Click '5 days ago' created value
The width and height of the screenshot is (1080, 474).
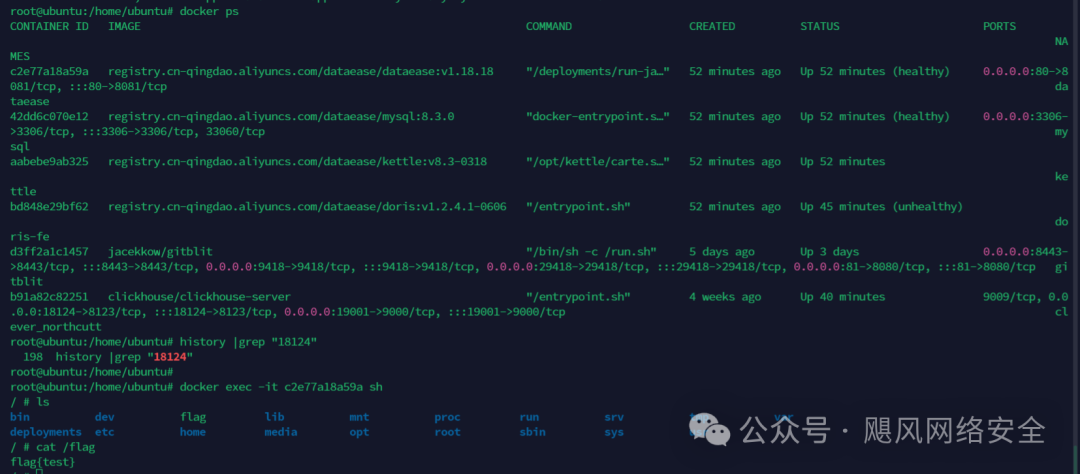pos(721,251)
